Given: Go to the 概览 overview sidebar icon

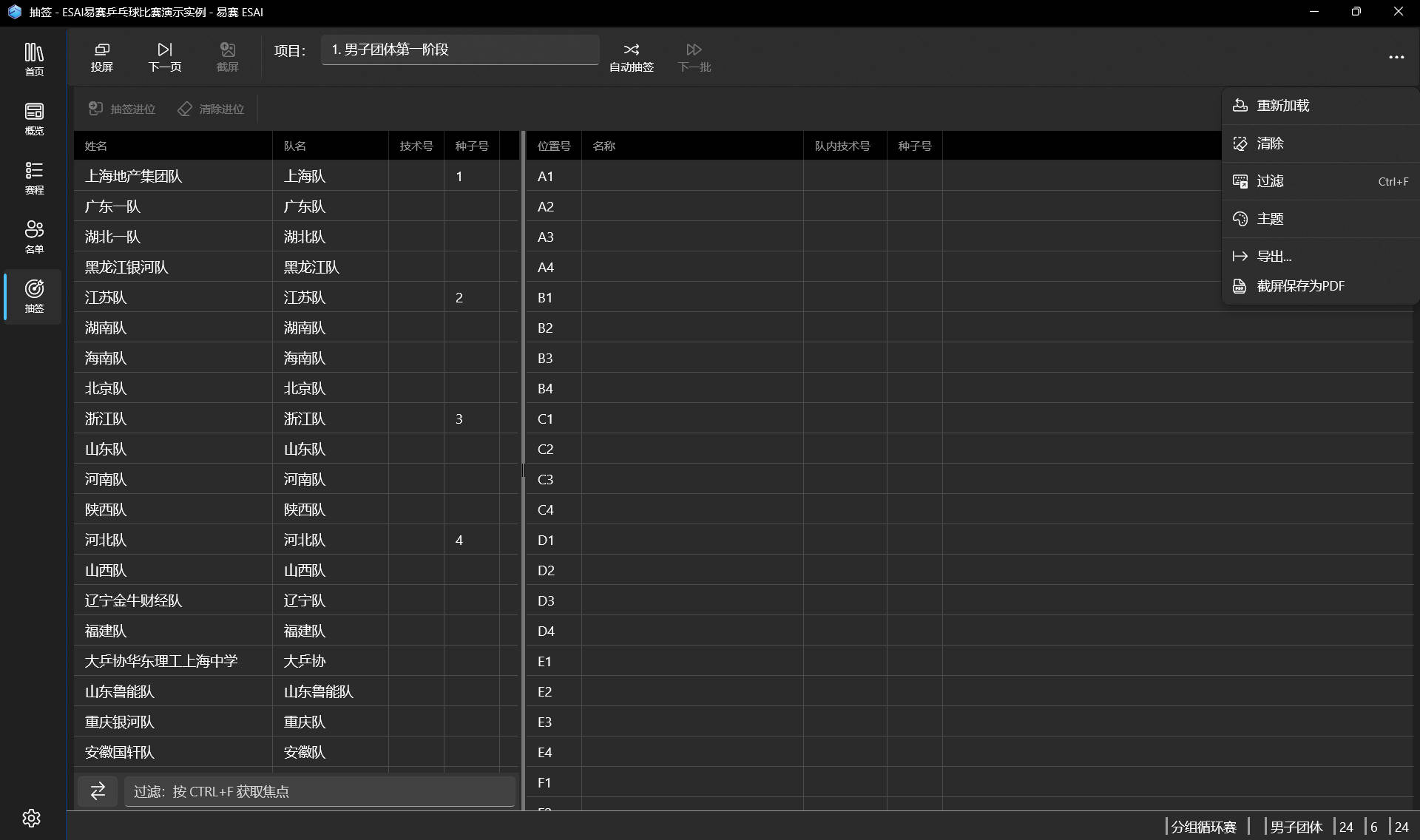Looking at the screenshot, I should coord(34,118).
